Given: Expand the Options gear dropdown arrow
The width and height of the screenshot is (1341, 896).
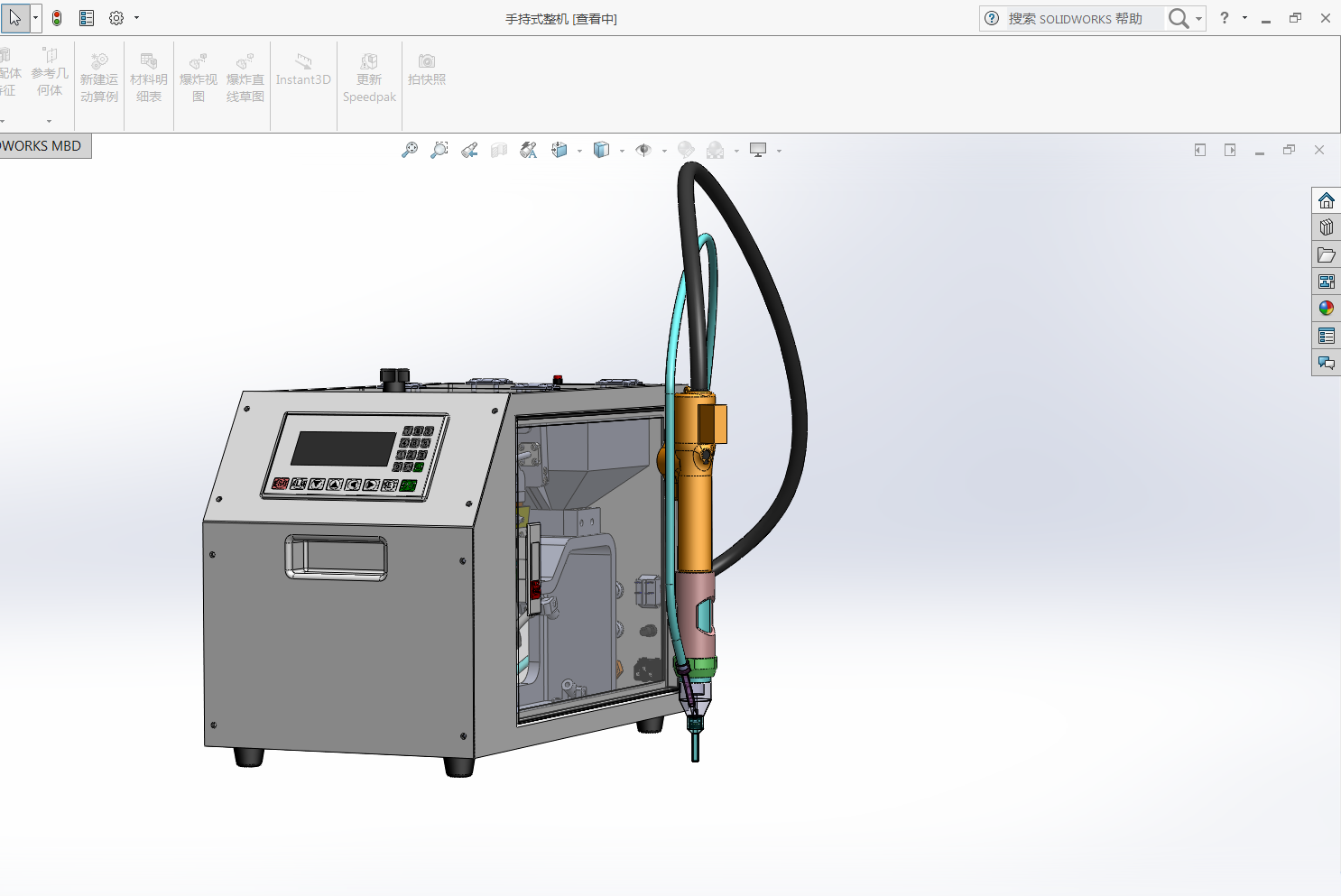Looking at the screenshot, I should 137,18.
